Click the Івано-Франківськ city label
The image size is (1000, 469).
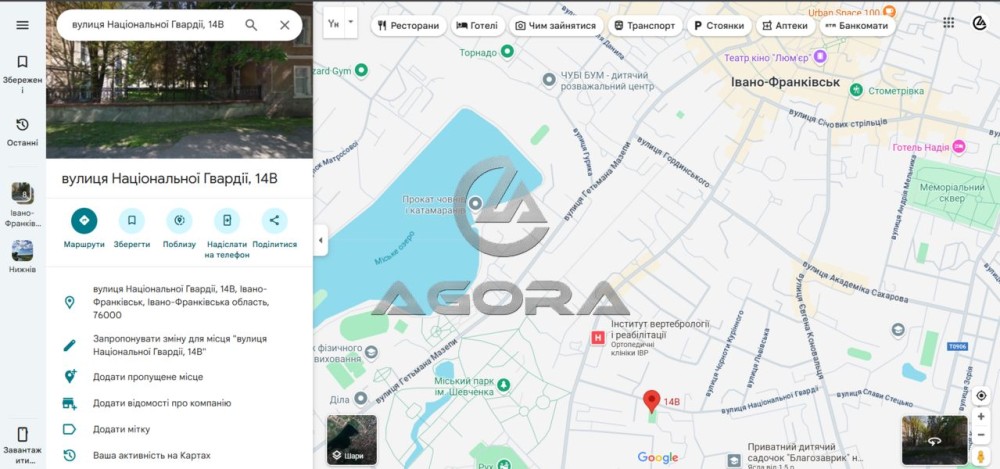(x=785, y=82)
